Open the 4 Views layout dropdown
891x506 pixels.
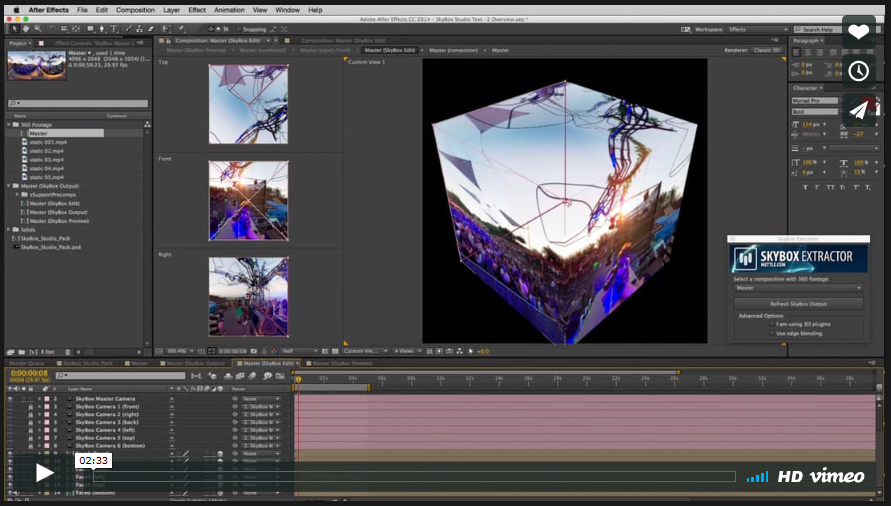tap(408, 351)
